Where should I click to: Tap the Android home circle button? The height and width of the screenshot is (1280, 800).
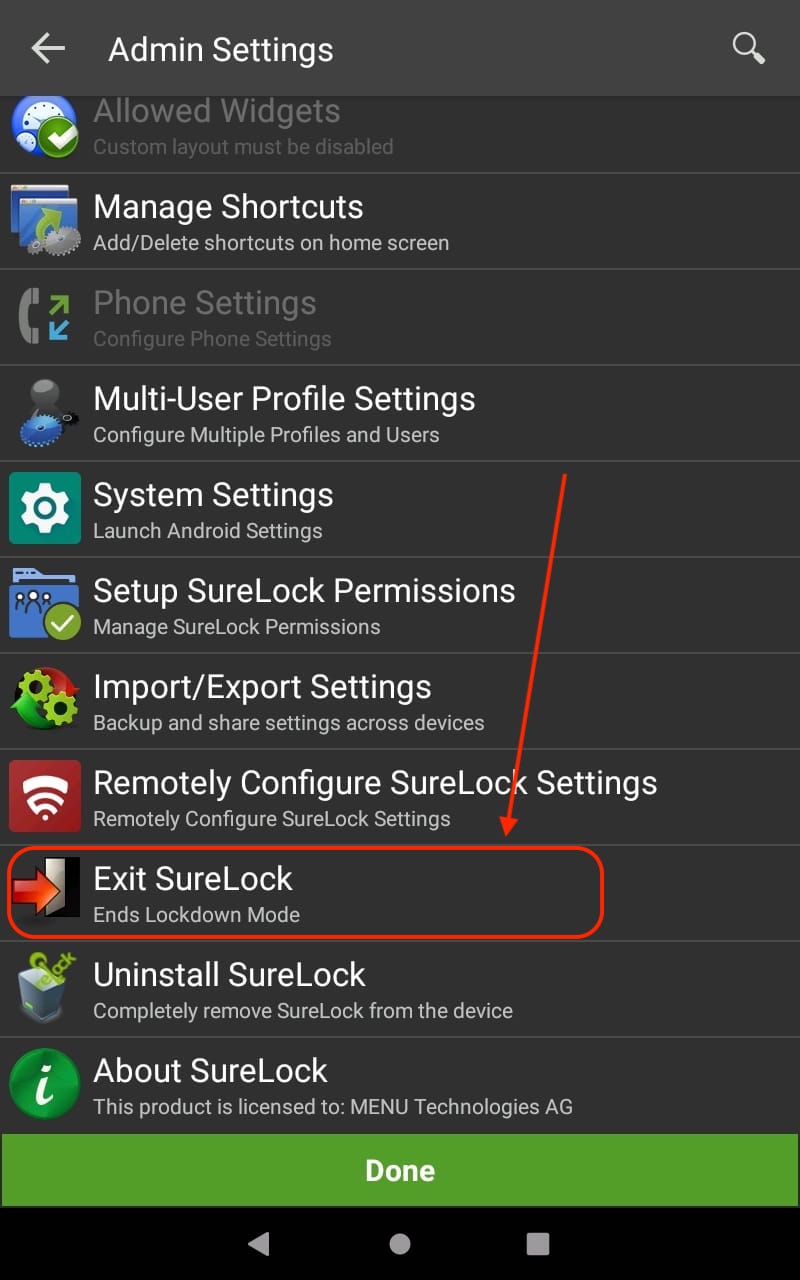(400, 1243)
